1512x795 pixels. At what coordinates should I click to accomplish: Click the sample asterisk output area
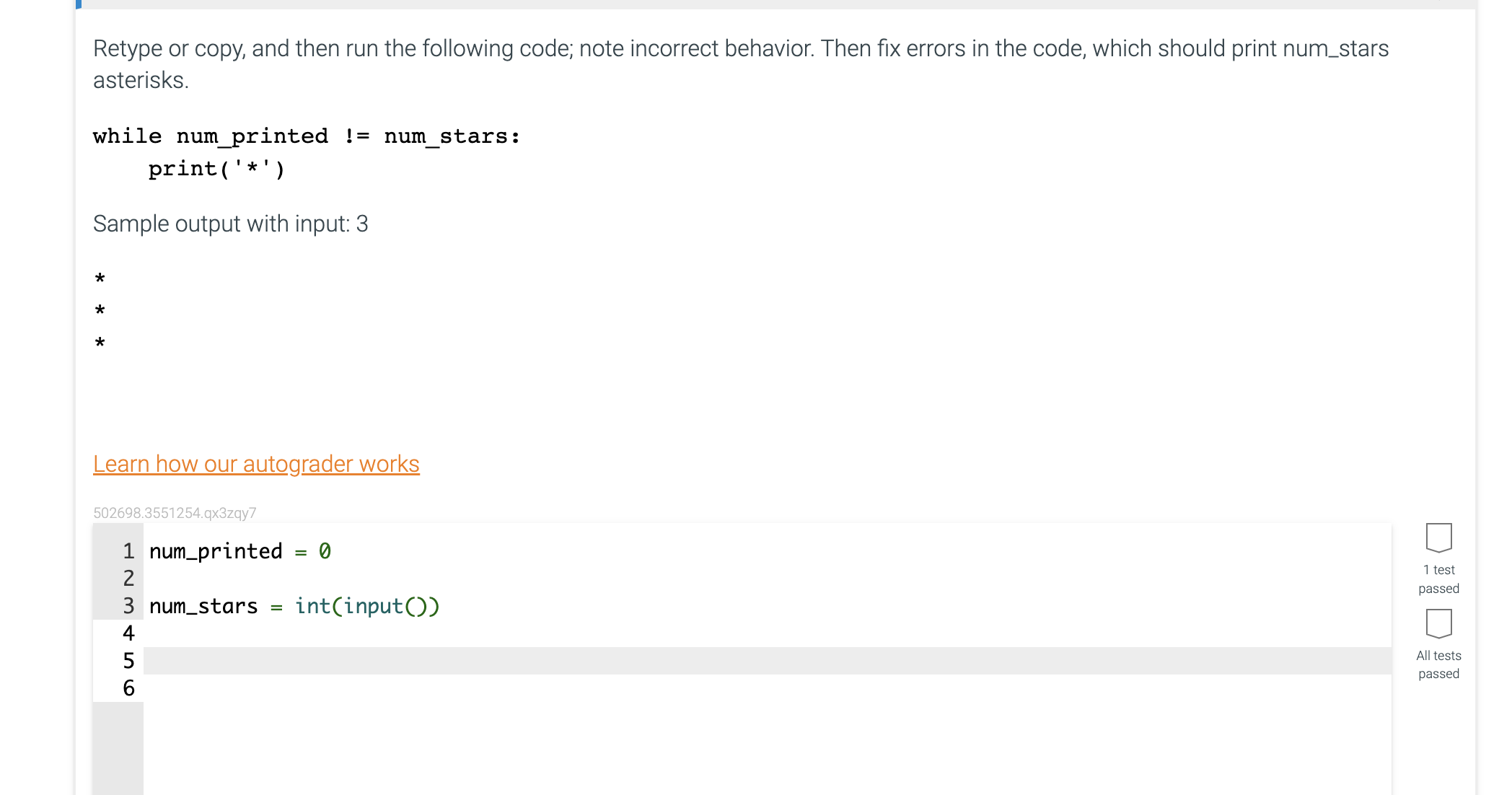(100, 309)
